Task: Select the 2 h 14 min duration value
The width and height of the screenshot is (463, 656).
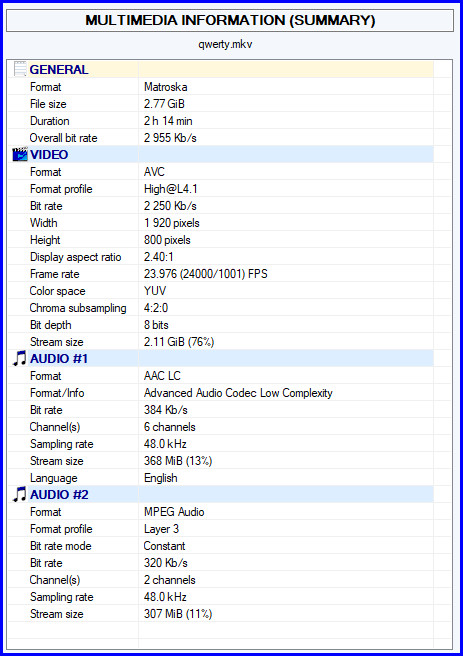Action: point(168,121)
